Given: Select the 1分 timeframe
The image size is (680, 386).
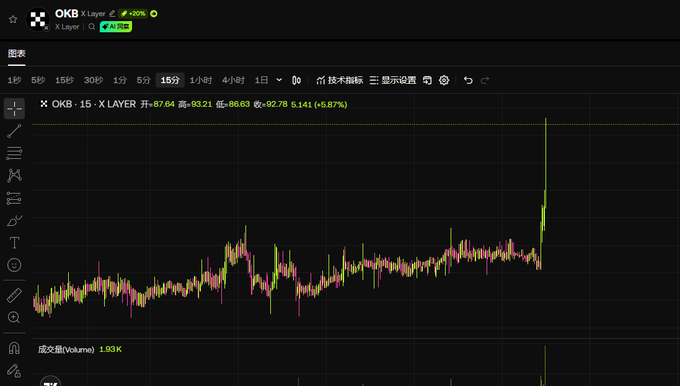Looking at the screenshot, I should tap(120, 80).
